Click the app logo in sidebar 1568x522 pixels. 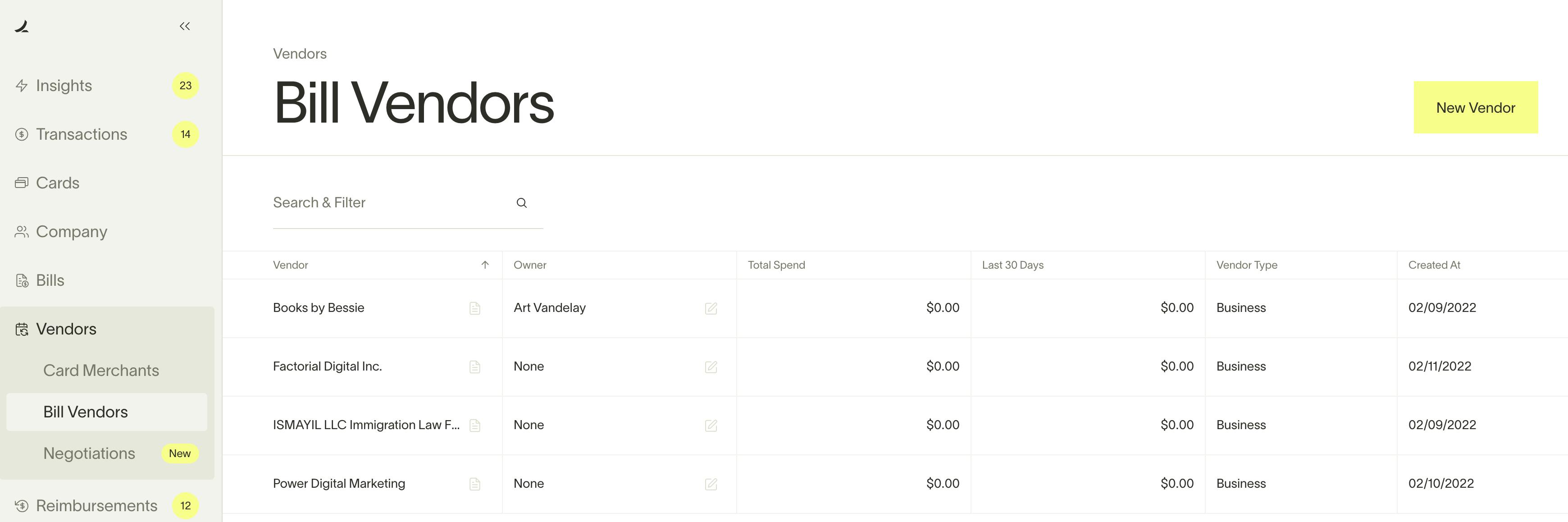(22, 26)
